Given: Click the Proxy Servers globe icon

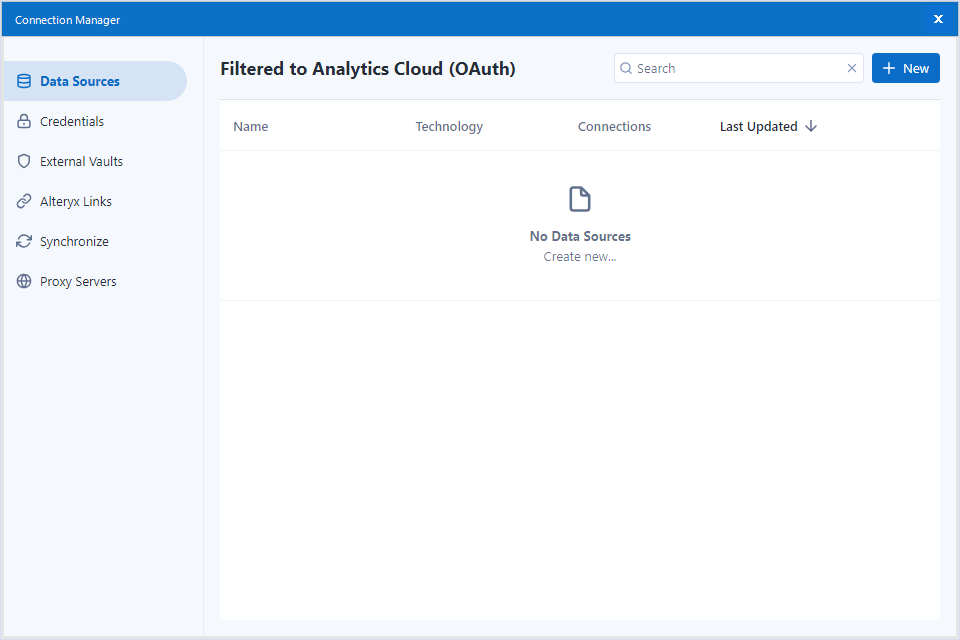Looking at the screenshot, I should [x=24, y=281].
